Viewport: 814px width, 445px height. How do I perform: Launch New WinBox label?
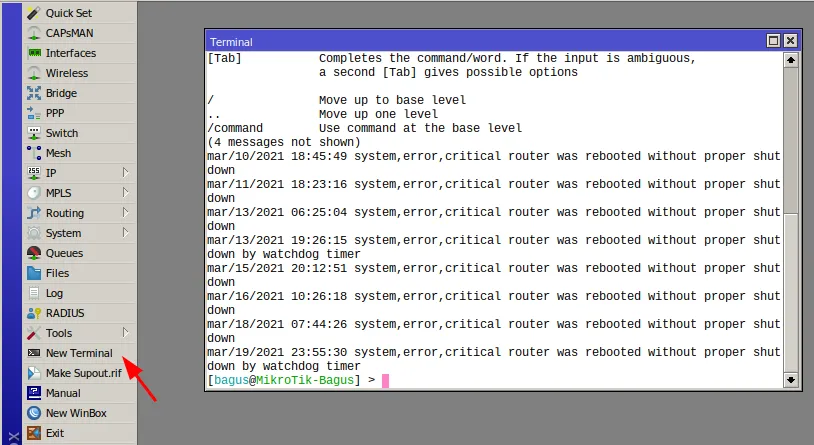tap(76, 413)
